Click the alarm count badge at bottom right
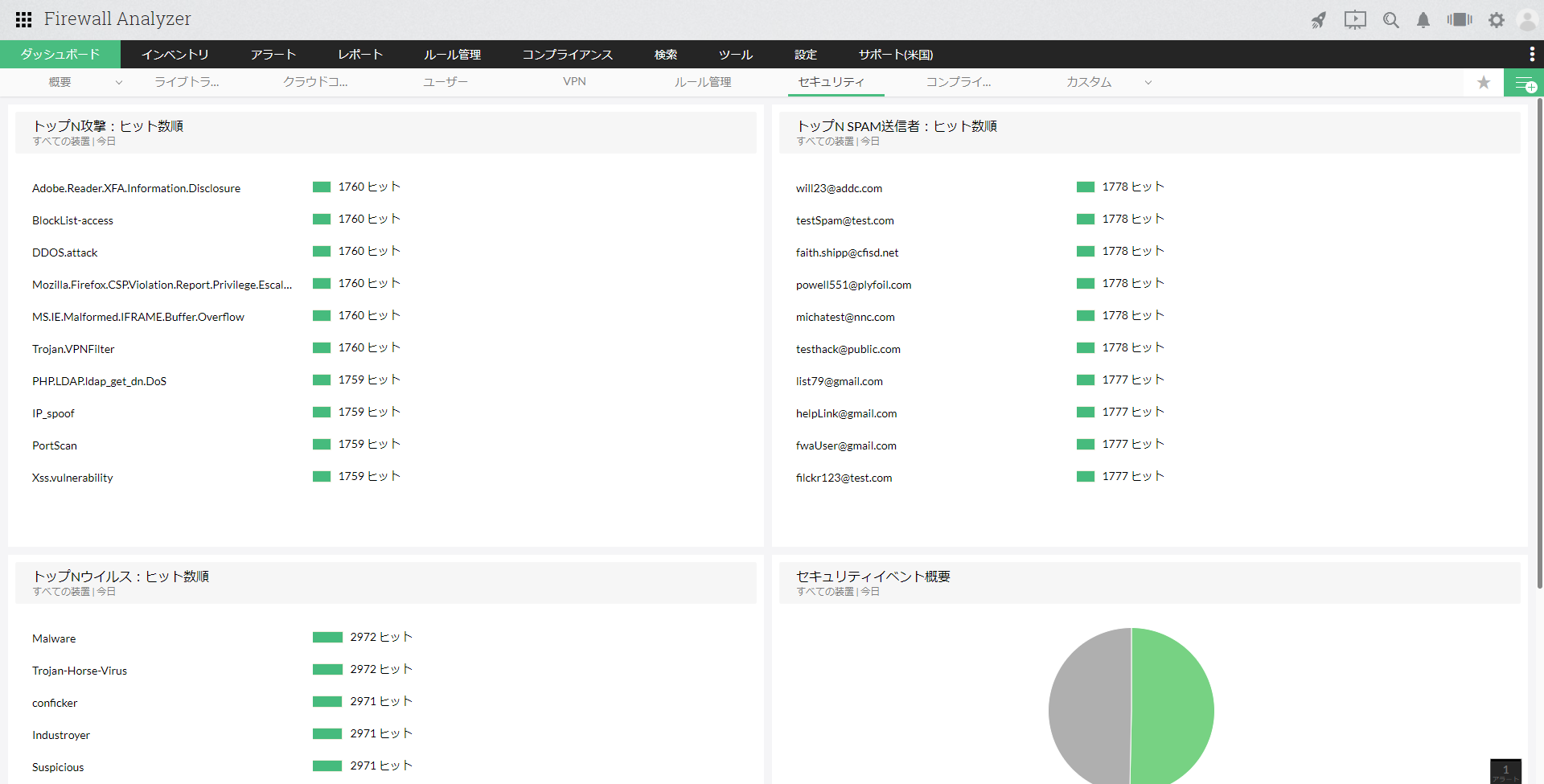Image resolution: width=1544 pixels, height=784 pixels. click(1506, 771)
